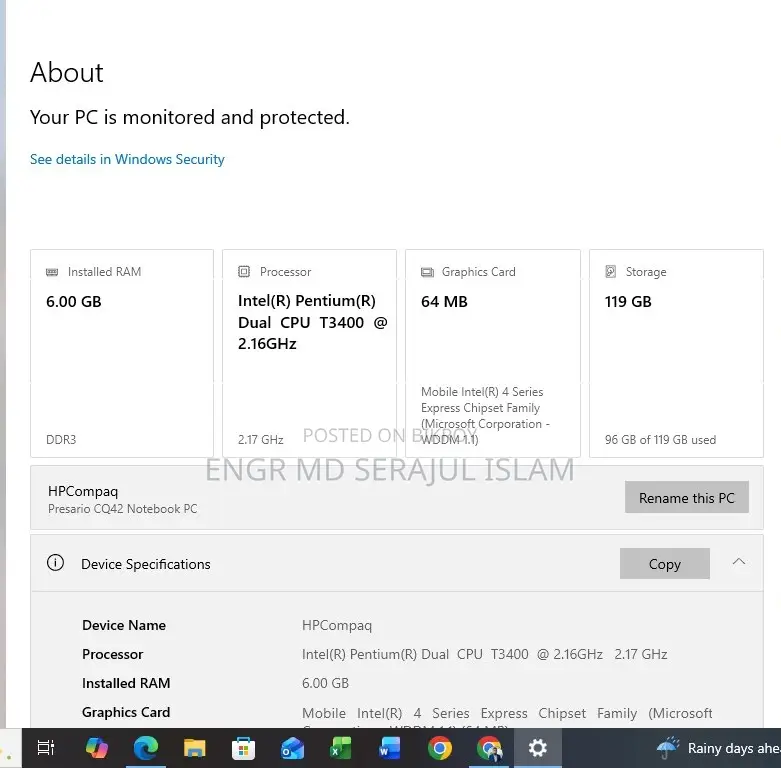The image size is (781, 768).
Task: Click the HPCompaq PC name above Presario
Action: (x=83, y=492)
